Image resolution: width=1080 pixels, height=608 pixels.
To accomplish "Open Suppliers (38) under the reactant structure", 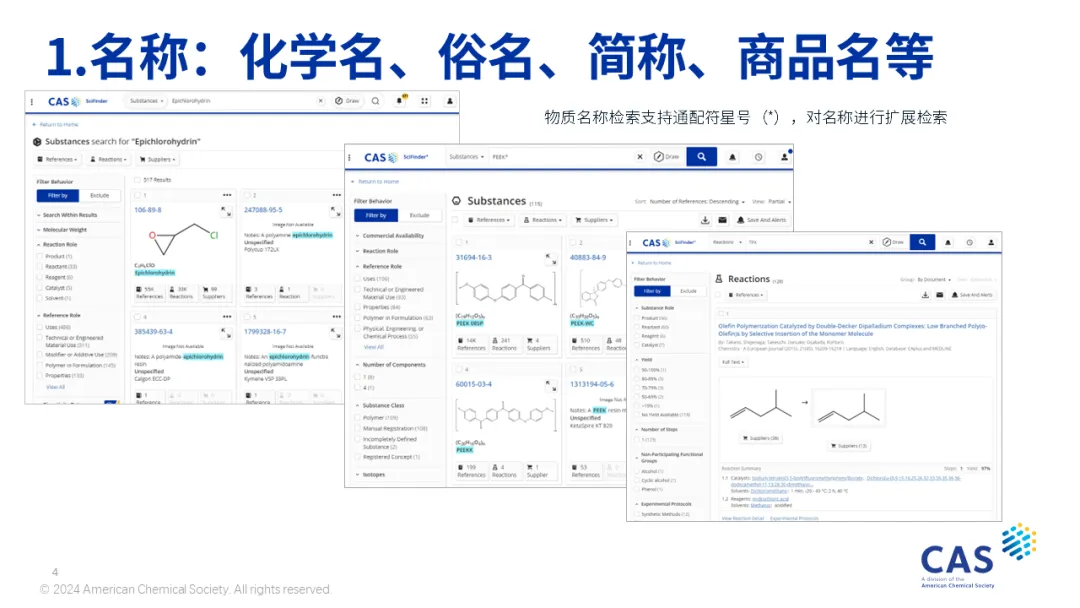I will 761,438.
